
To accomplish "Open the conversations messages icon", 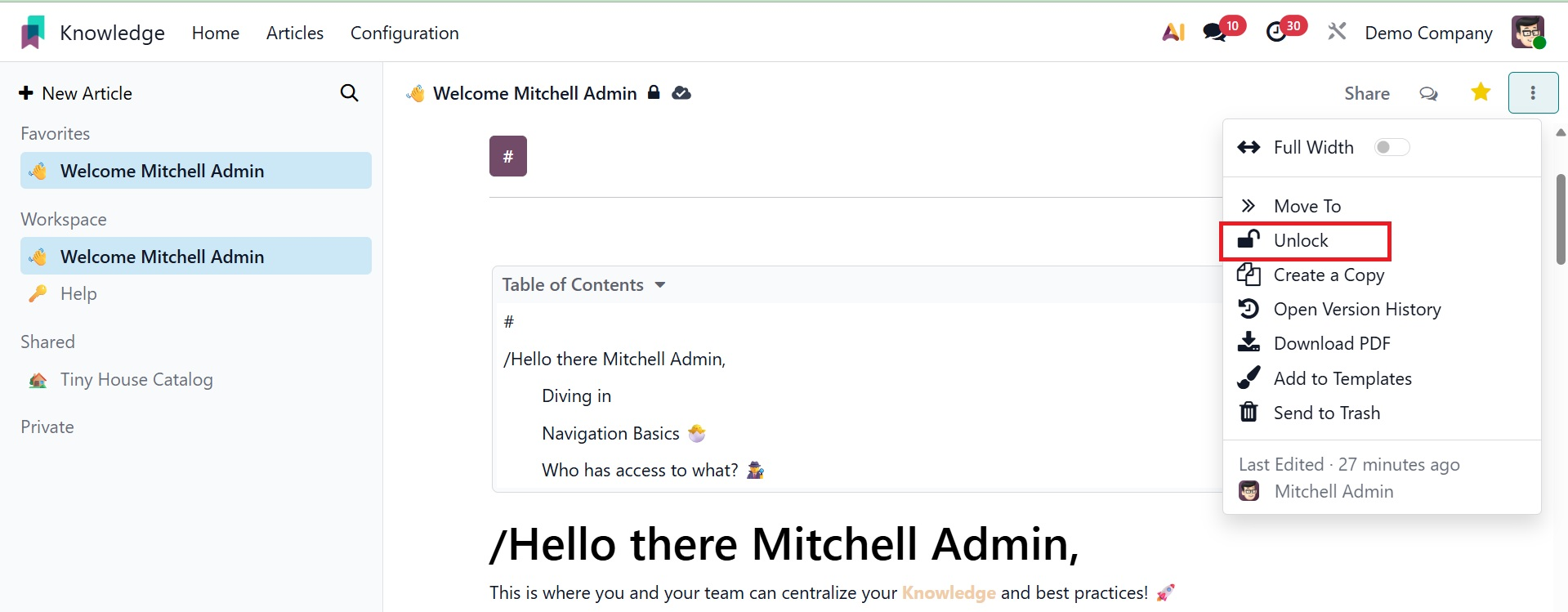I will (x=1214, y=33).
